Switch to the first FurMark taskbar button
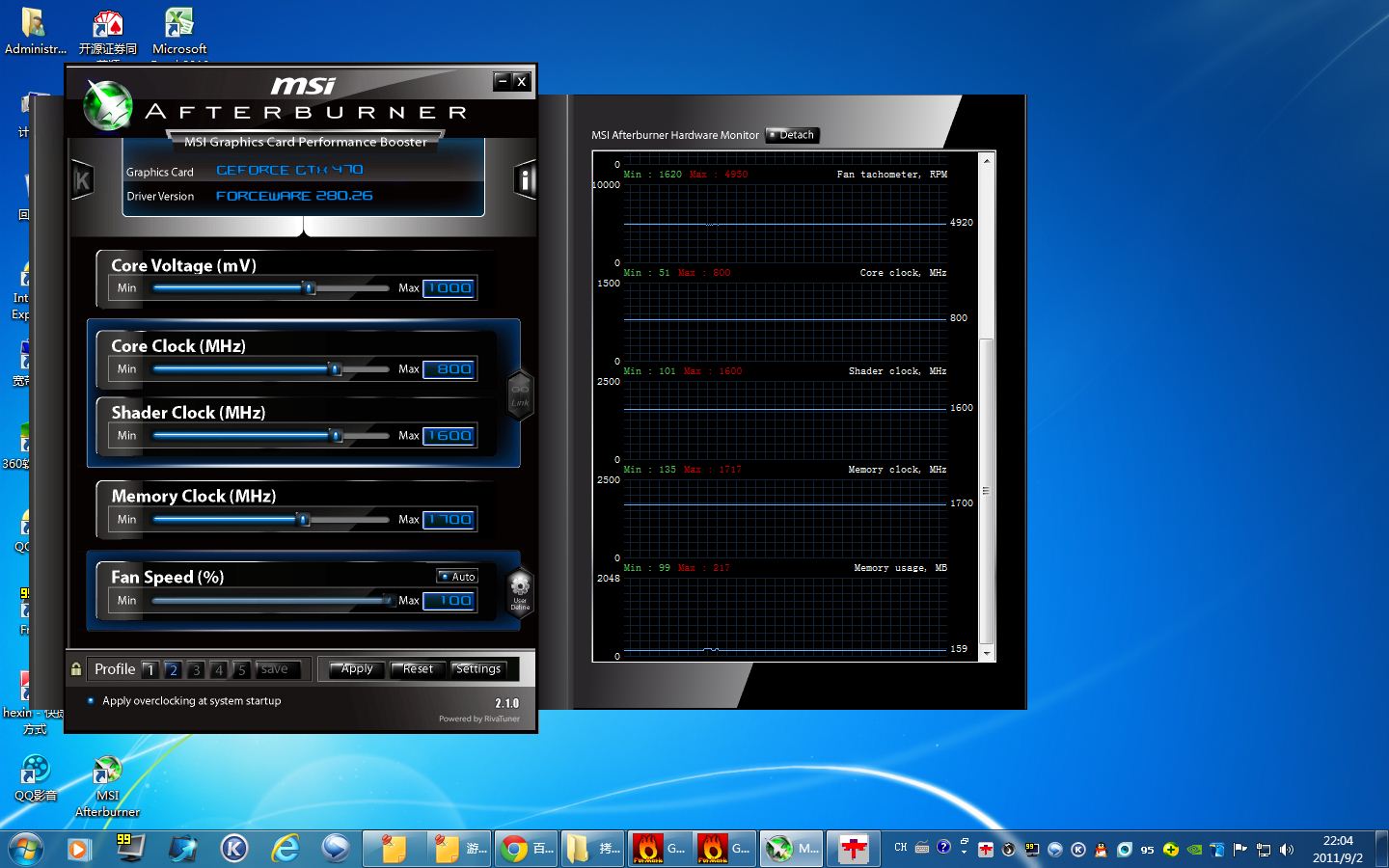 pyautogui.click(x=659, y=849)
